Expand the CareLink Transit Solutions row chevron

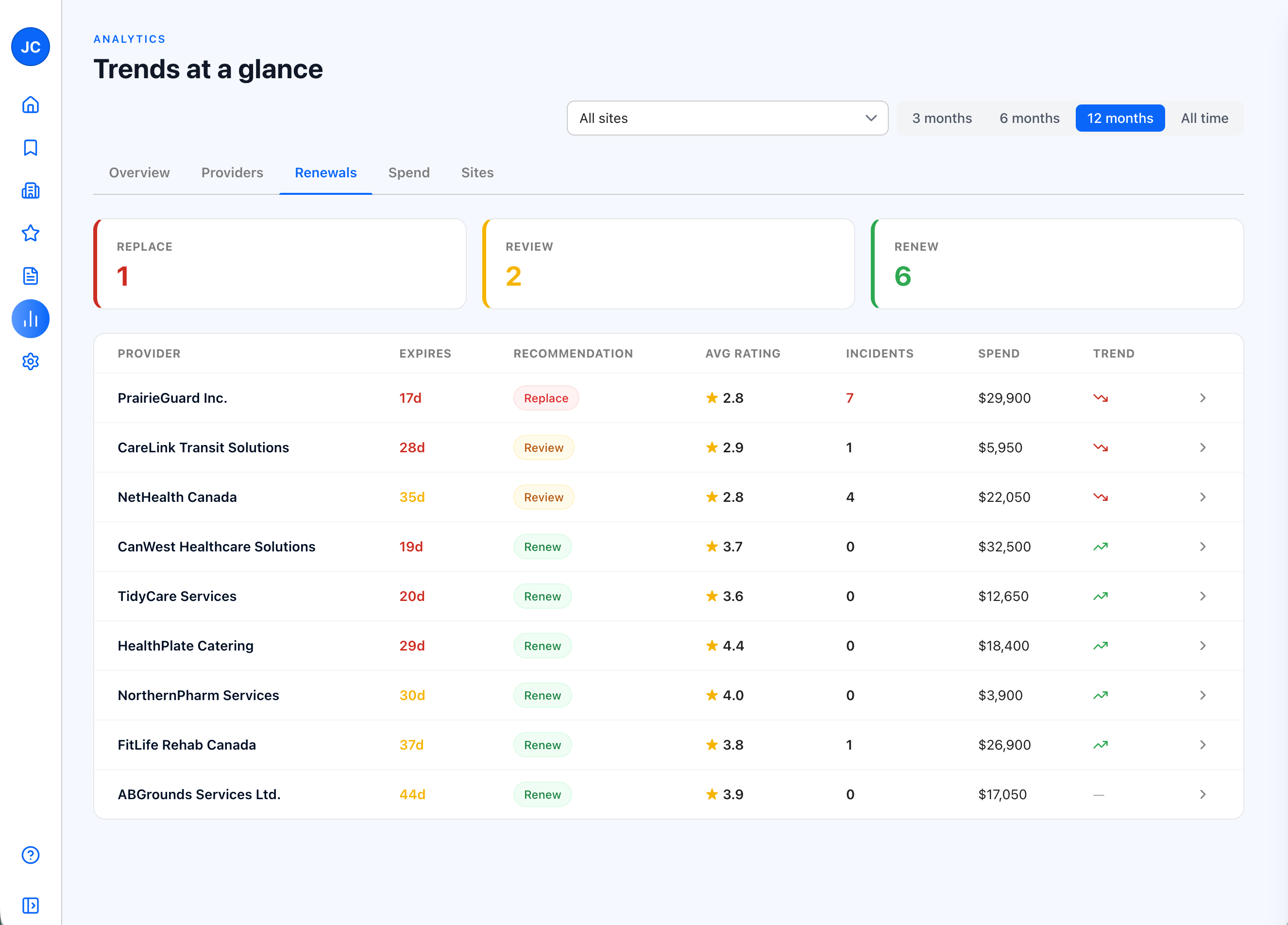click(1202, 448)
